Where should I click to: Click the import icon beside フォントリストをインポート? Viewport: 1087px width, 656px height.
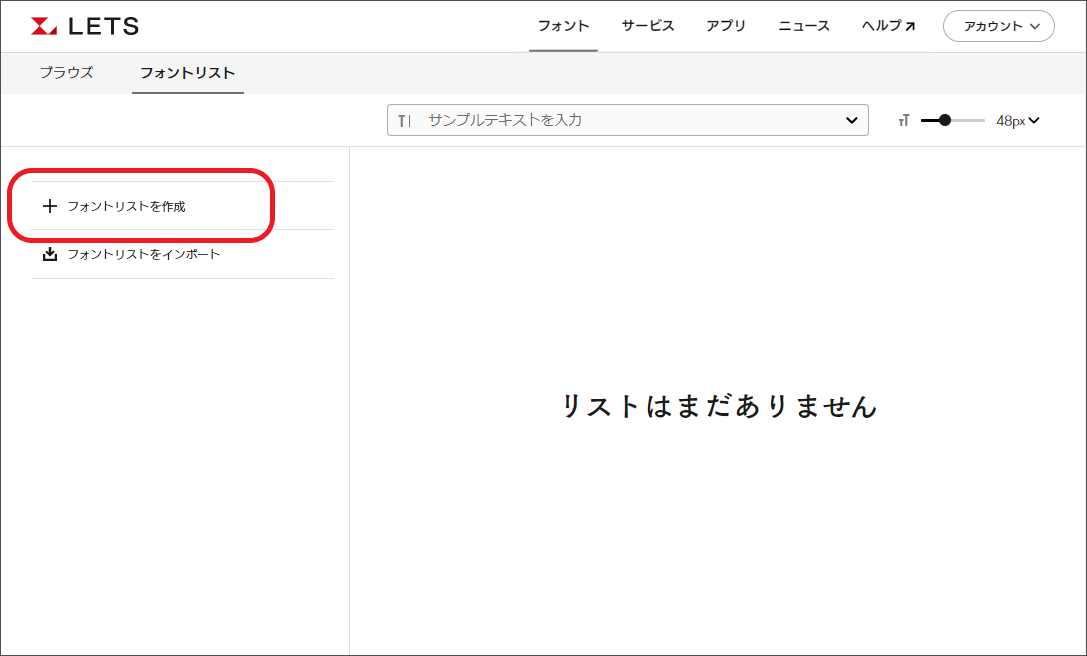[x=50, y=255]
